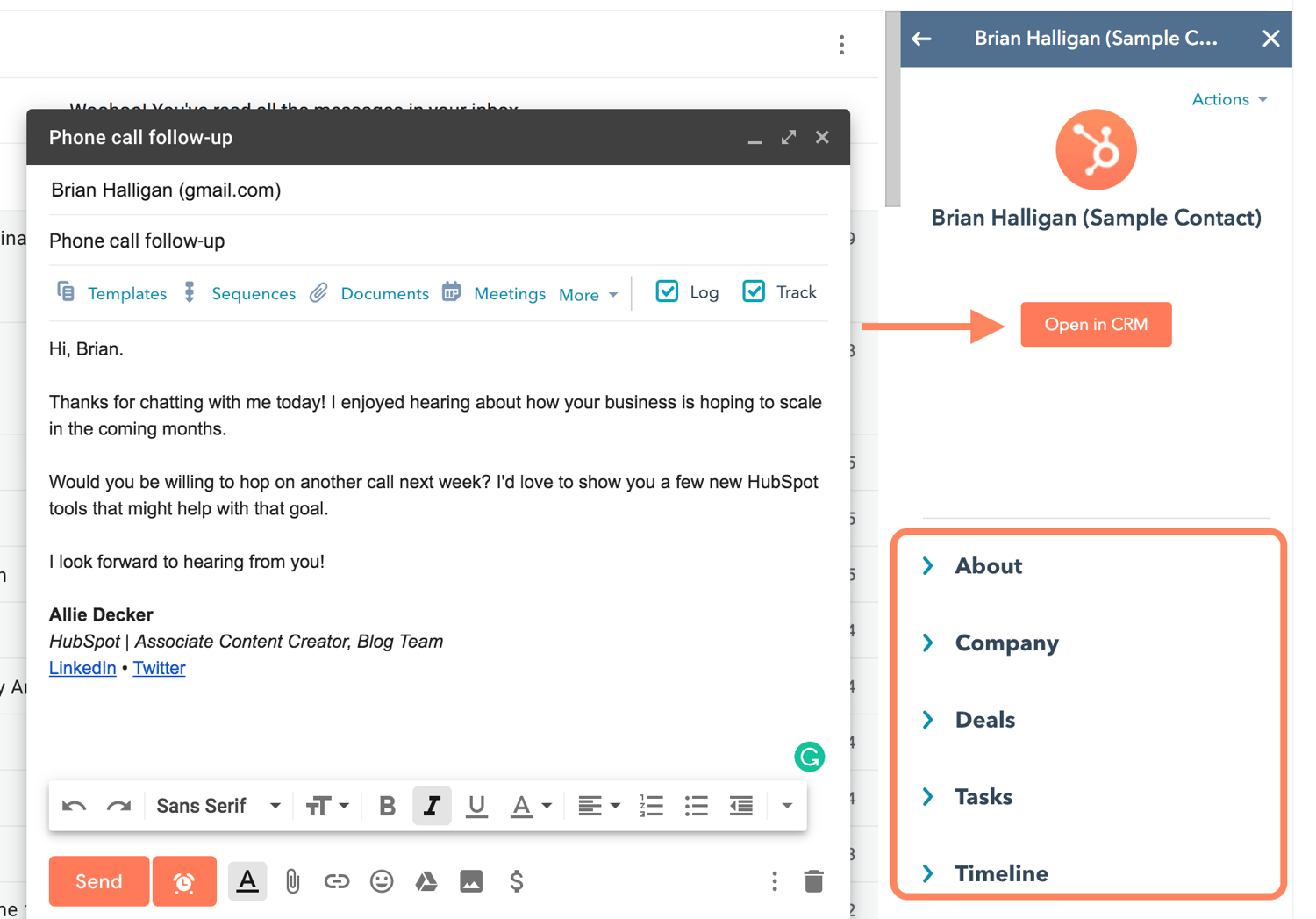Image resolution: width=1316 pixels, height=919 pixels.
Task: Open the More options dropdown in HubSpot toolbar
Action: [x=586, y=295]
